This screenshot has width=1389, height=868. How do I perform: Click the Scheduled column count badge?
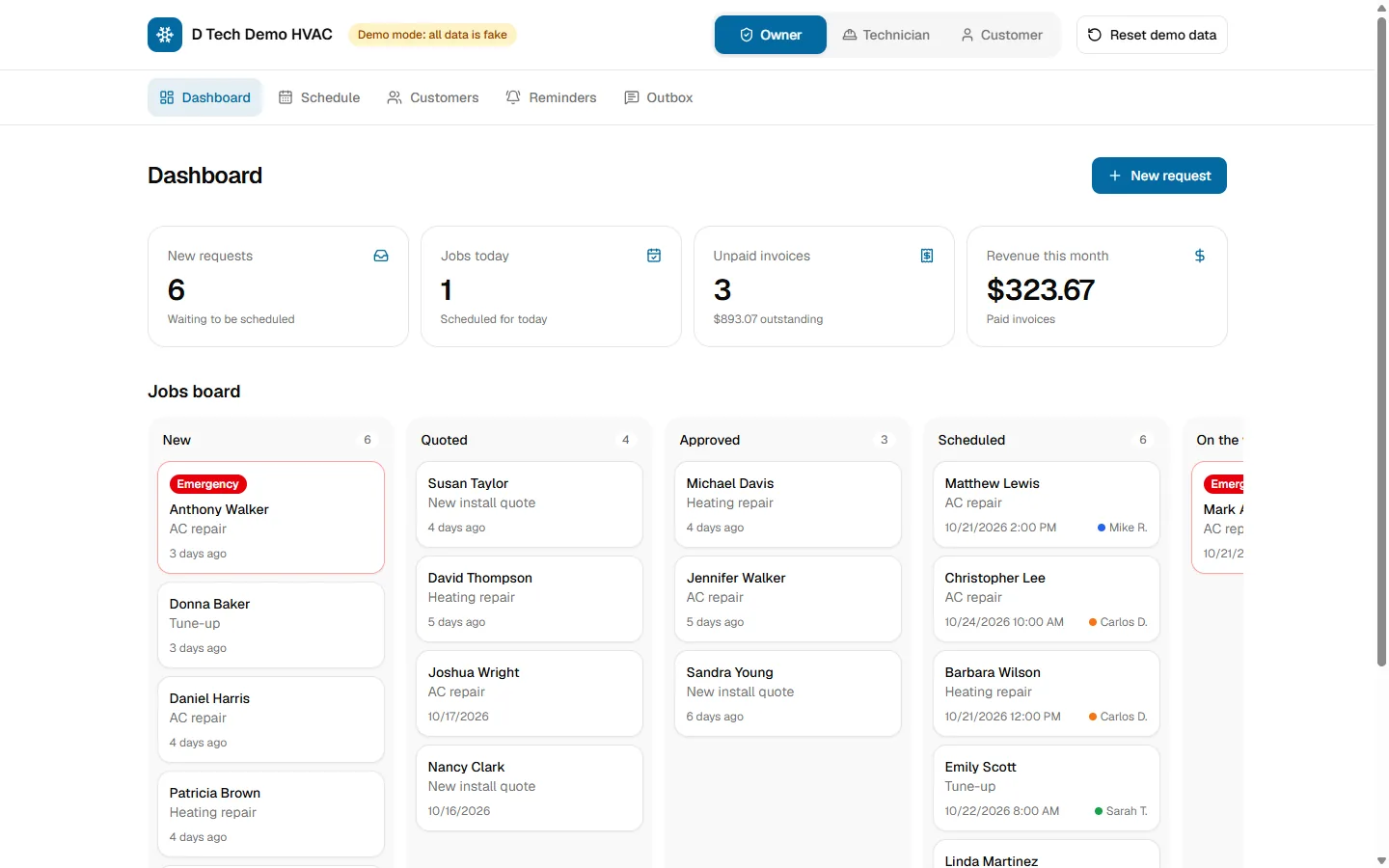[x=1143, y=440]
